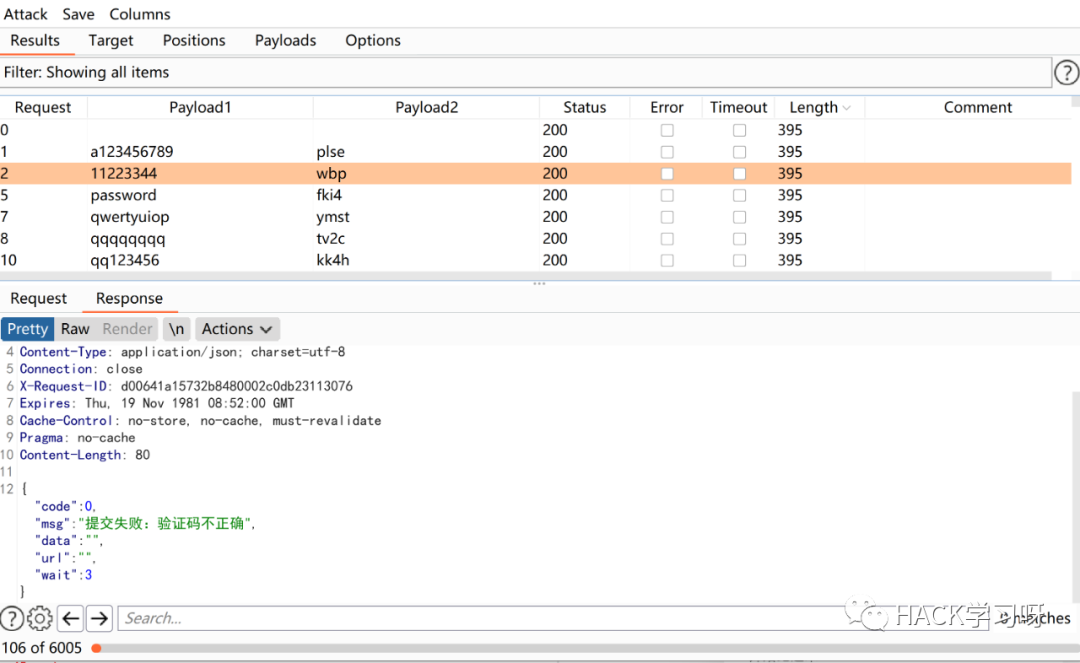Click Payload2 value fki4
This screenshot has height=663, width=1080.
click(329, 196)
